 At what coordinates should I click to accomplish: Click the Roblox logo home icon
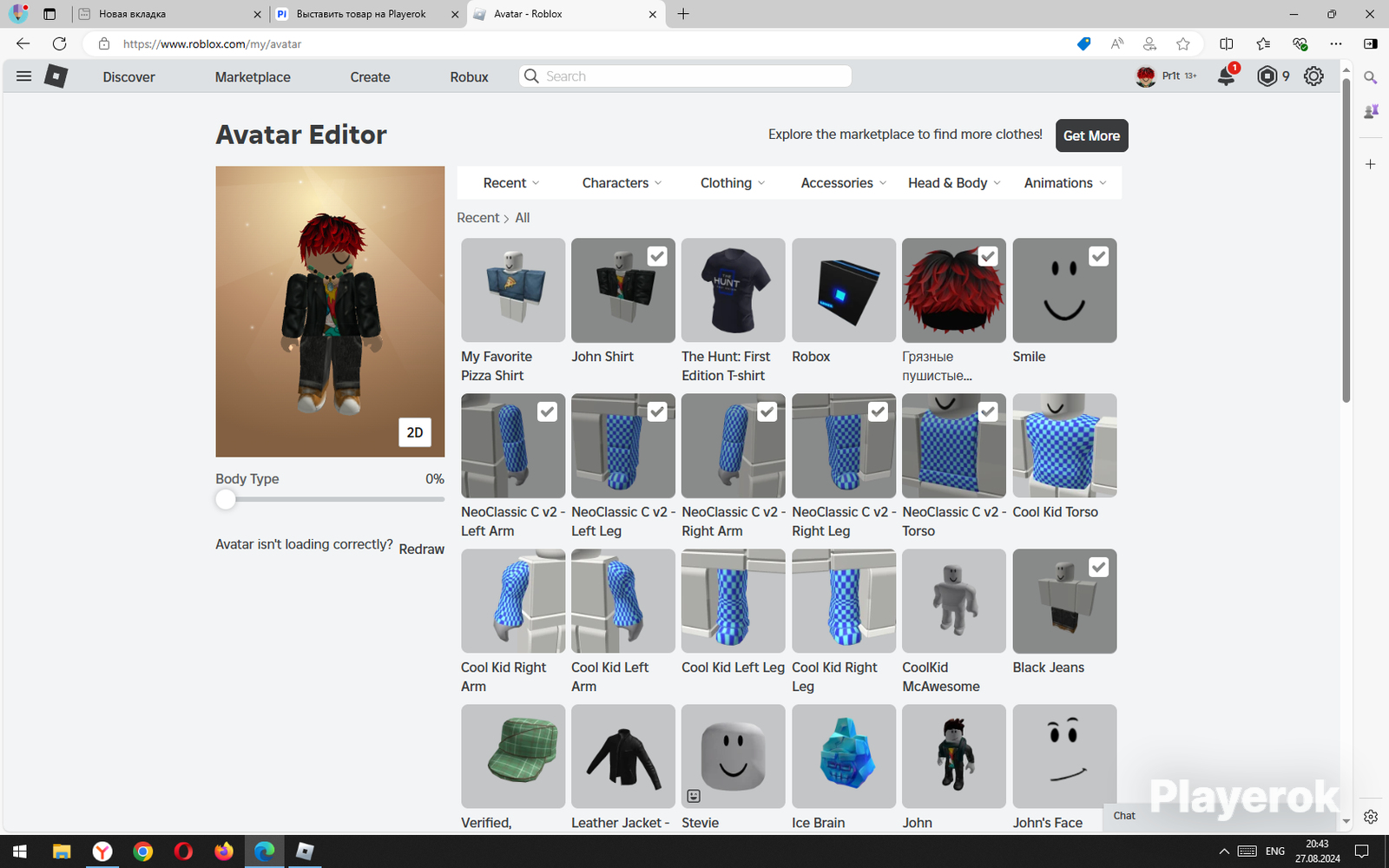click(56, 76)
